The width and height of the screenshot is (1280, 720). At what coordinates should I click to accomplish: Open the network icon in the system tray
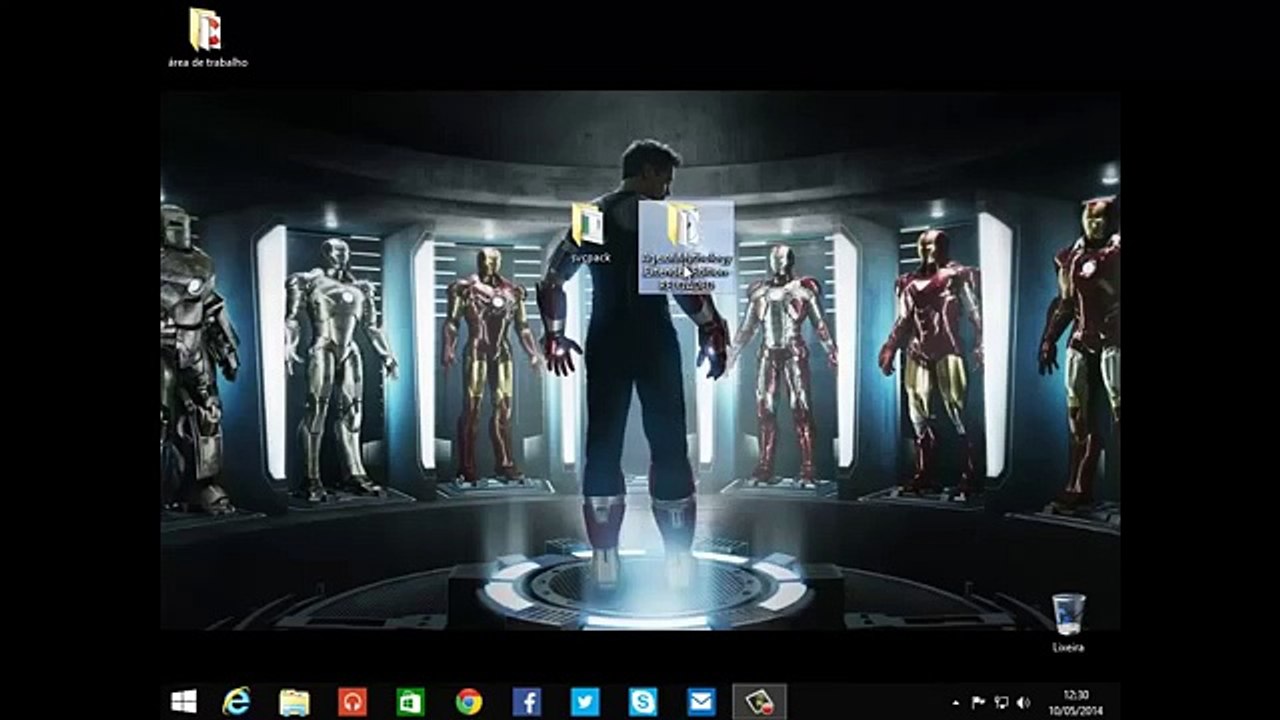coord(1001,702)
